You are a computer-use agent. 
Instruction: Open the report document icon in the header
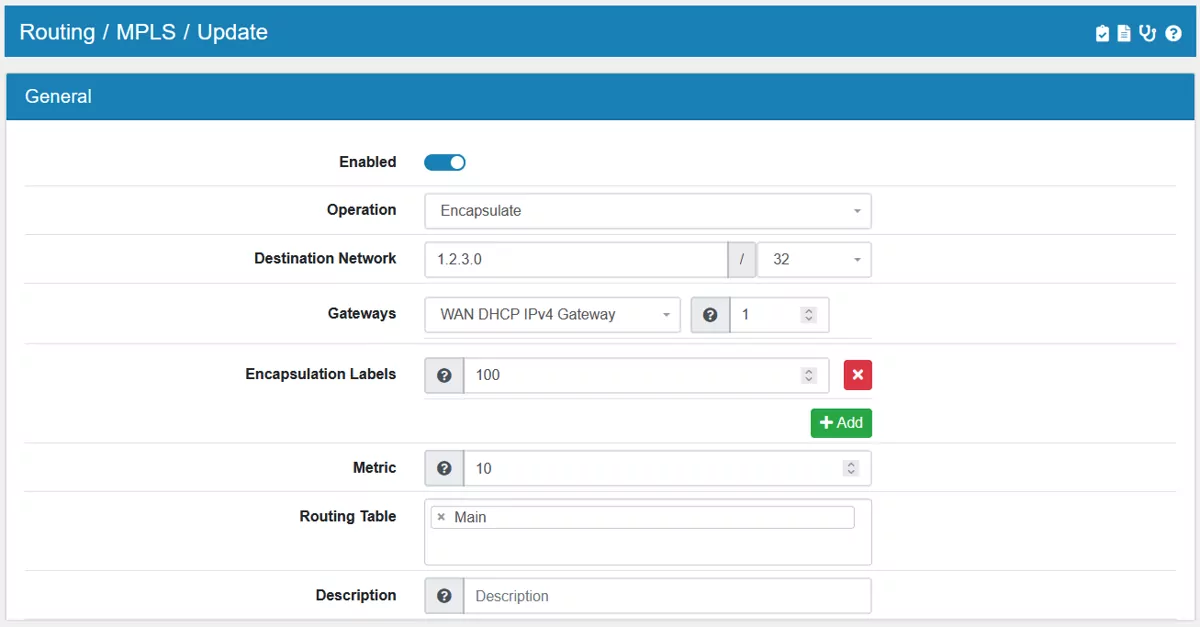(1123, 33)
